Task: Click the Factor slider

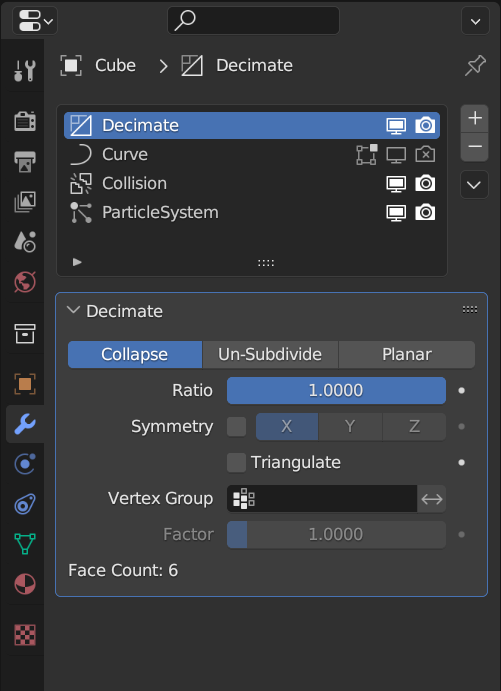Action: [336, 535]
